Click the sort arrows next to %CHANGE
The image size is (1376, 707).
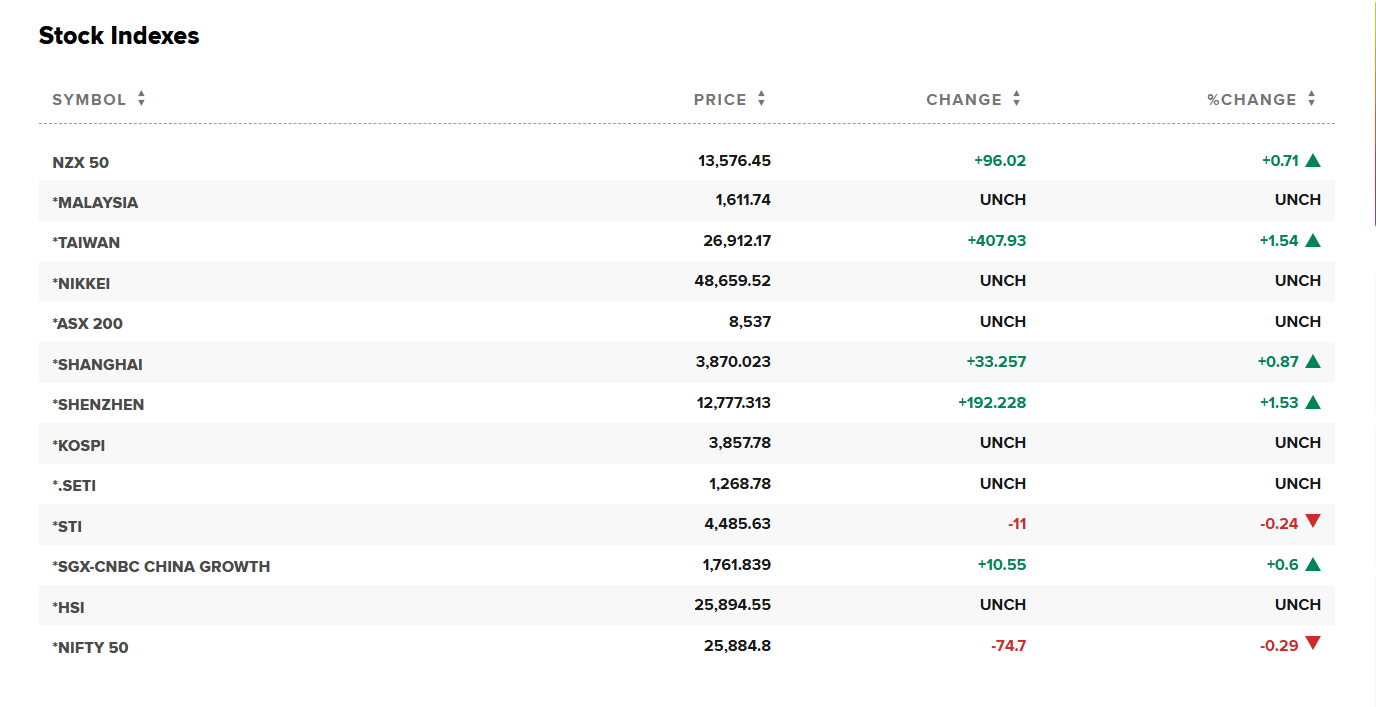point(1311,99)
